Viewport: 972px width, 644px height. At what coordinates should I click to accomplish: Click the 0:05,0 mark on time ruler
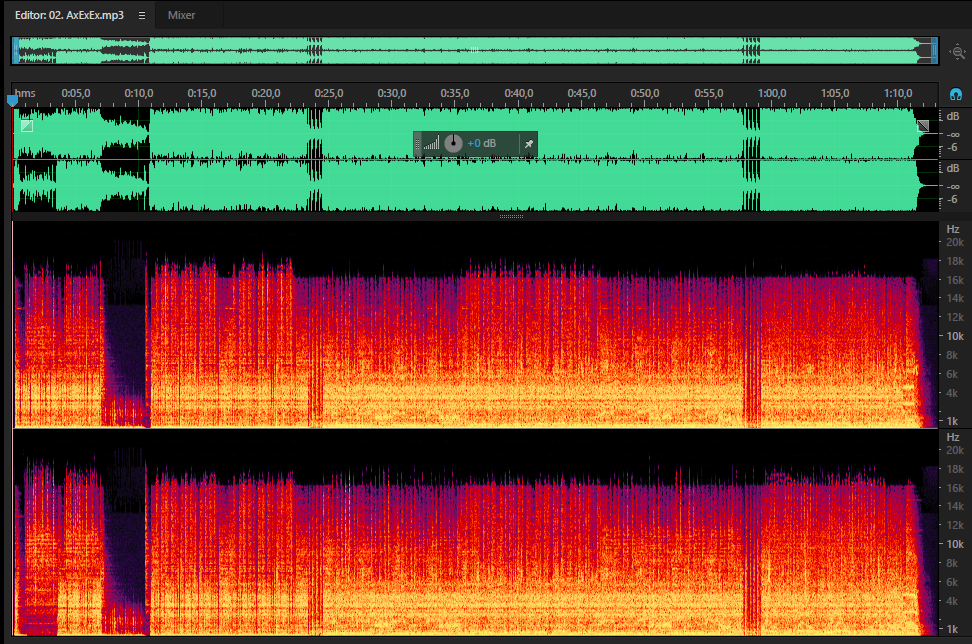(76, 93)
